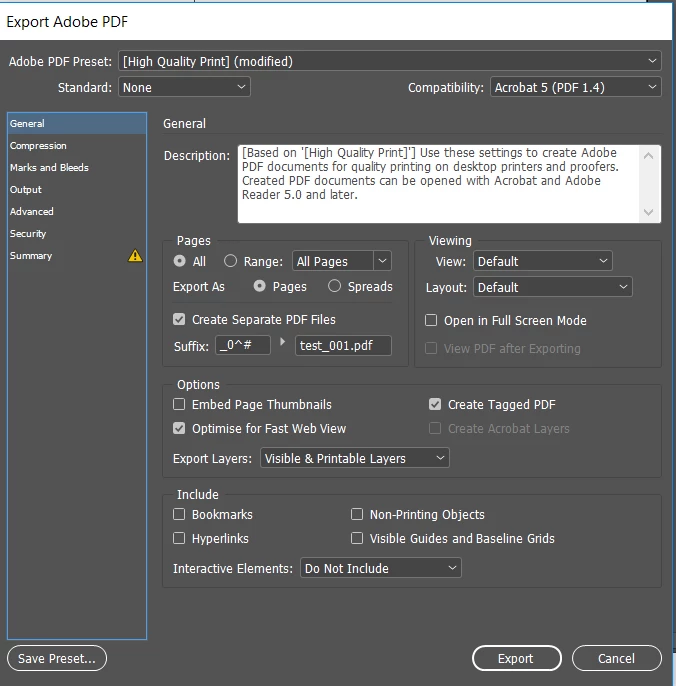Click the range All Pages text field

point(333,261)
